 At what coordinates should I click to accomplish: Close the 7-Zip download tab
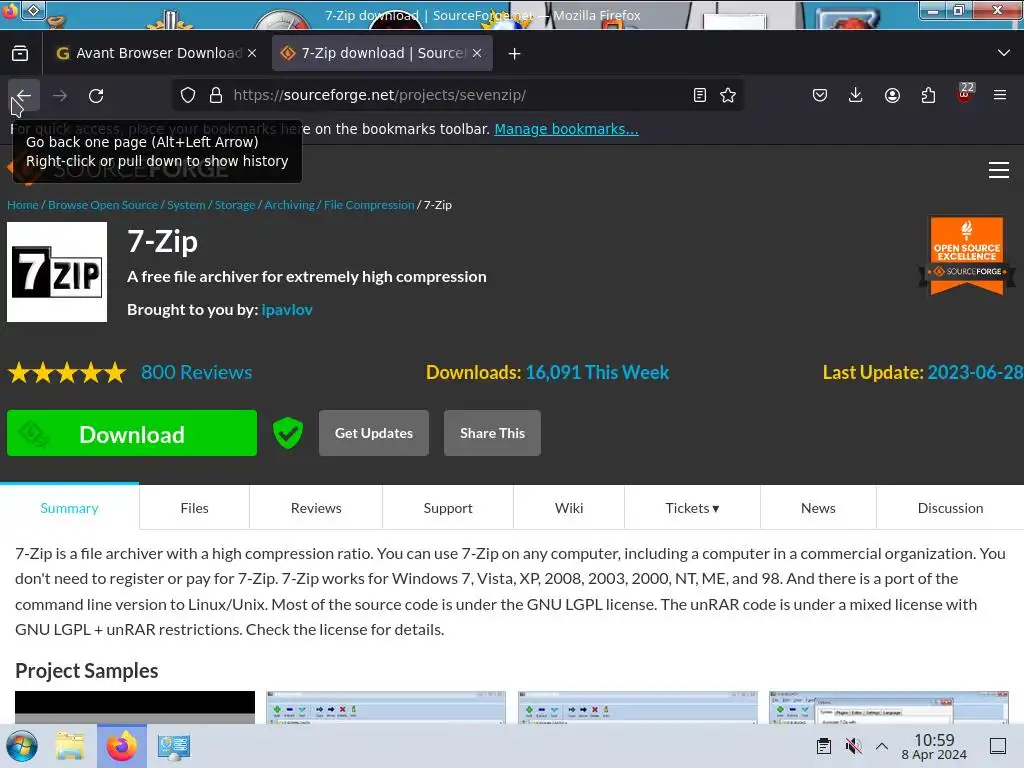477,53
